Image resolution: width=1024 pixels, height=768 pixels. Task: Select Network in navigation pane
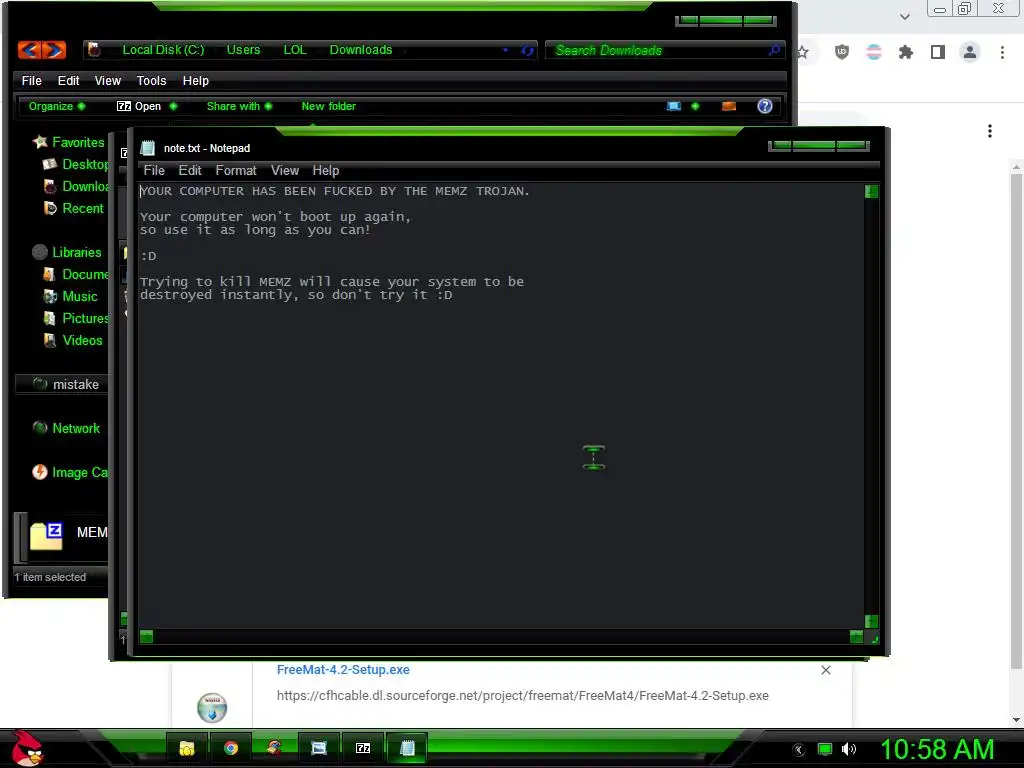point(76,428)
